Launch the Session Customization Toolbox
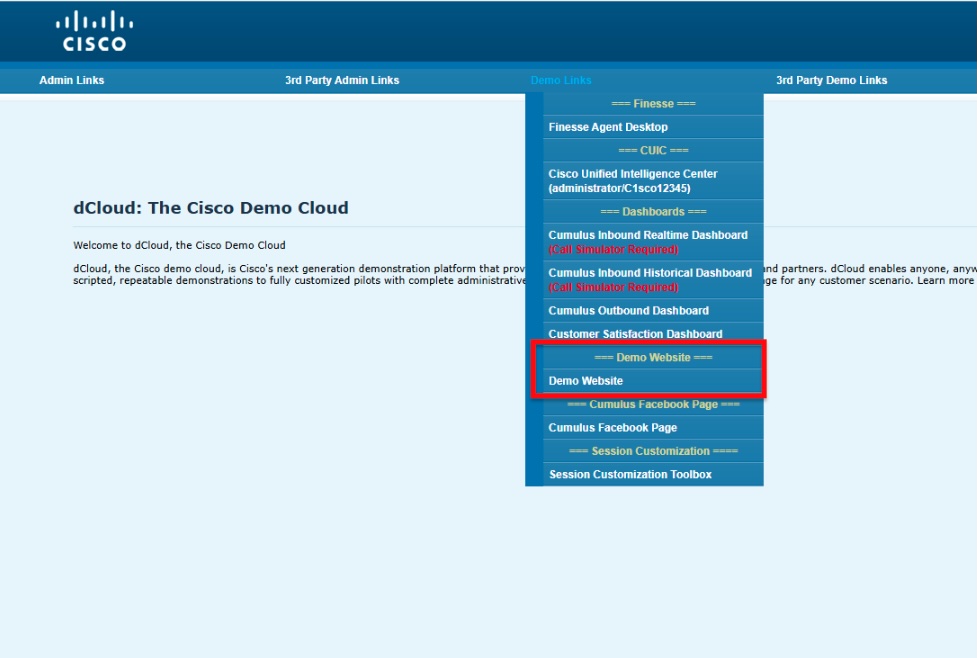The width and height of the screenshot is (977, 658). [630, 475]
